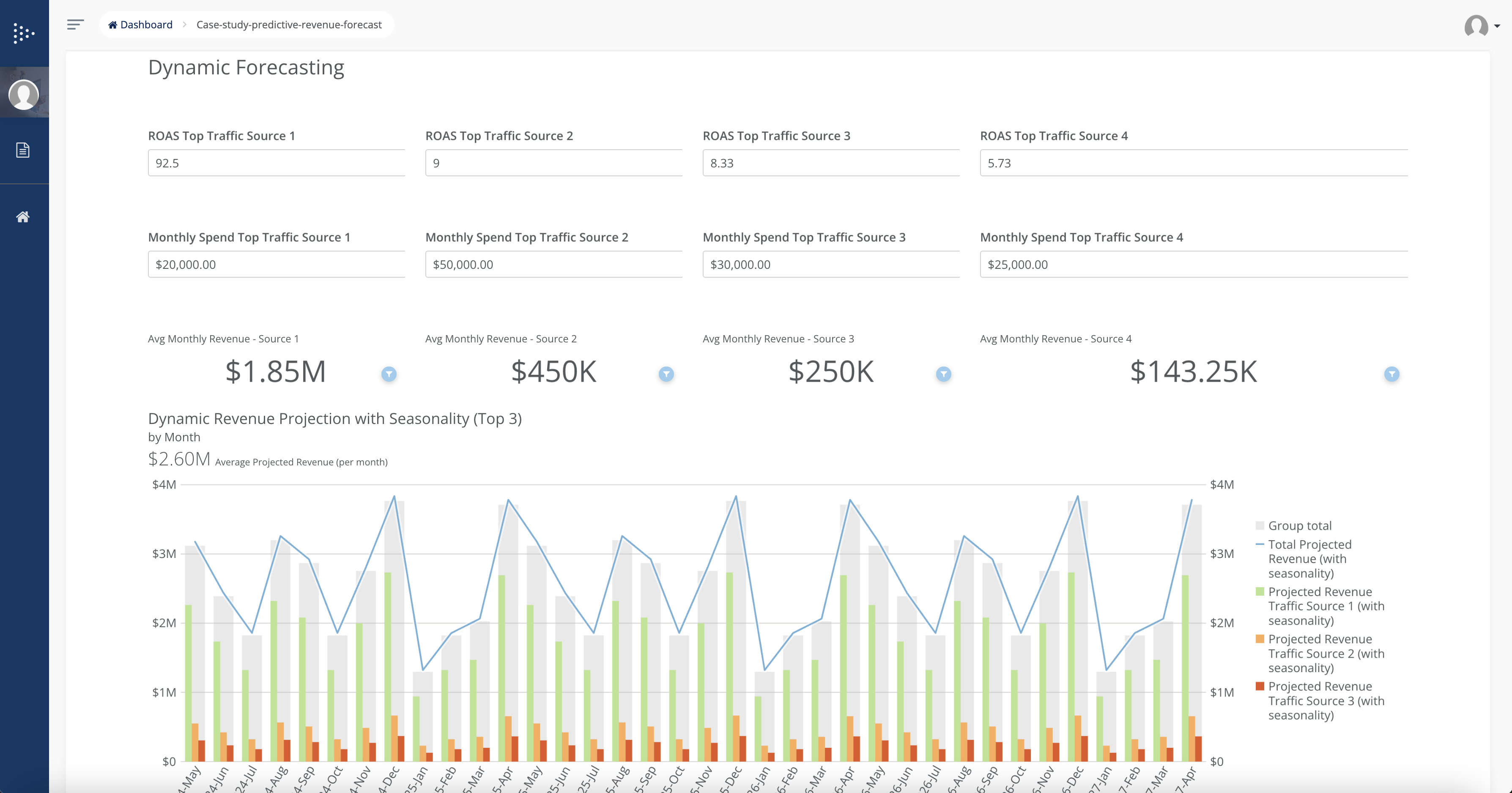Viewport: 1512px width, 793px height.
Task: Click the Dynamic Forecasting heading
Action: pyautogui.click(x=246, y=68)
